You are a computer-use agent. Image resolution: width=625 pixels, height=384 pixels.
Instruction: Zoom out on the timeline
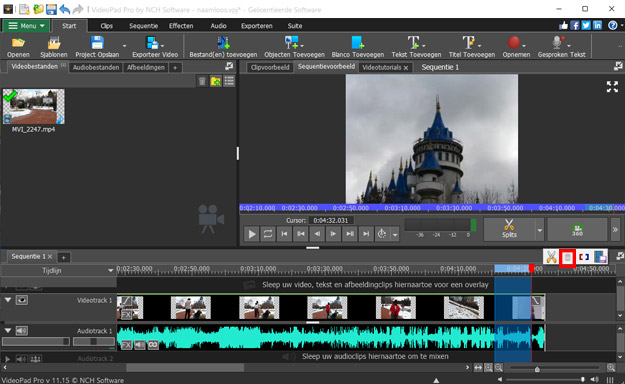point(499,368)
